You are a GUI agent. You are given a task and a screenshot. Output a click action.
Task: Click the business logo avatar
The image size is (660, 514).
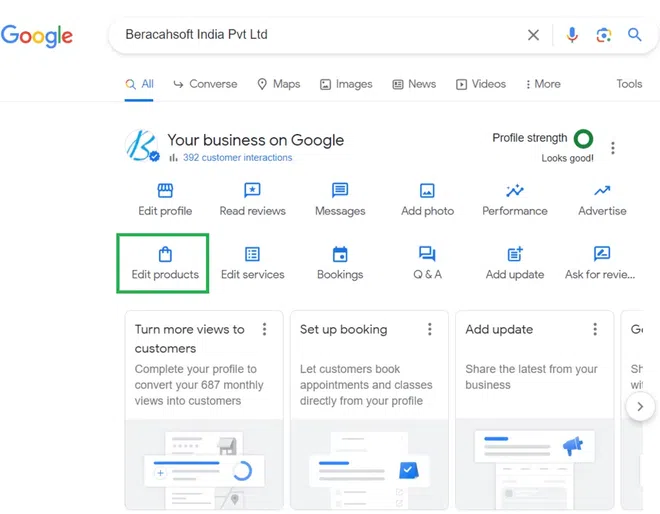(142, 146)
